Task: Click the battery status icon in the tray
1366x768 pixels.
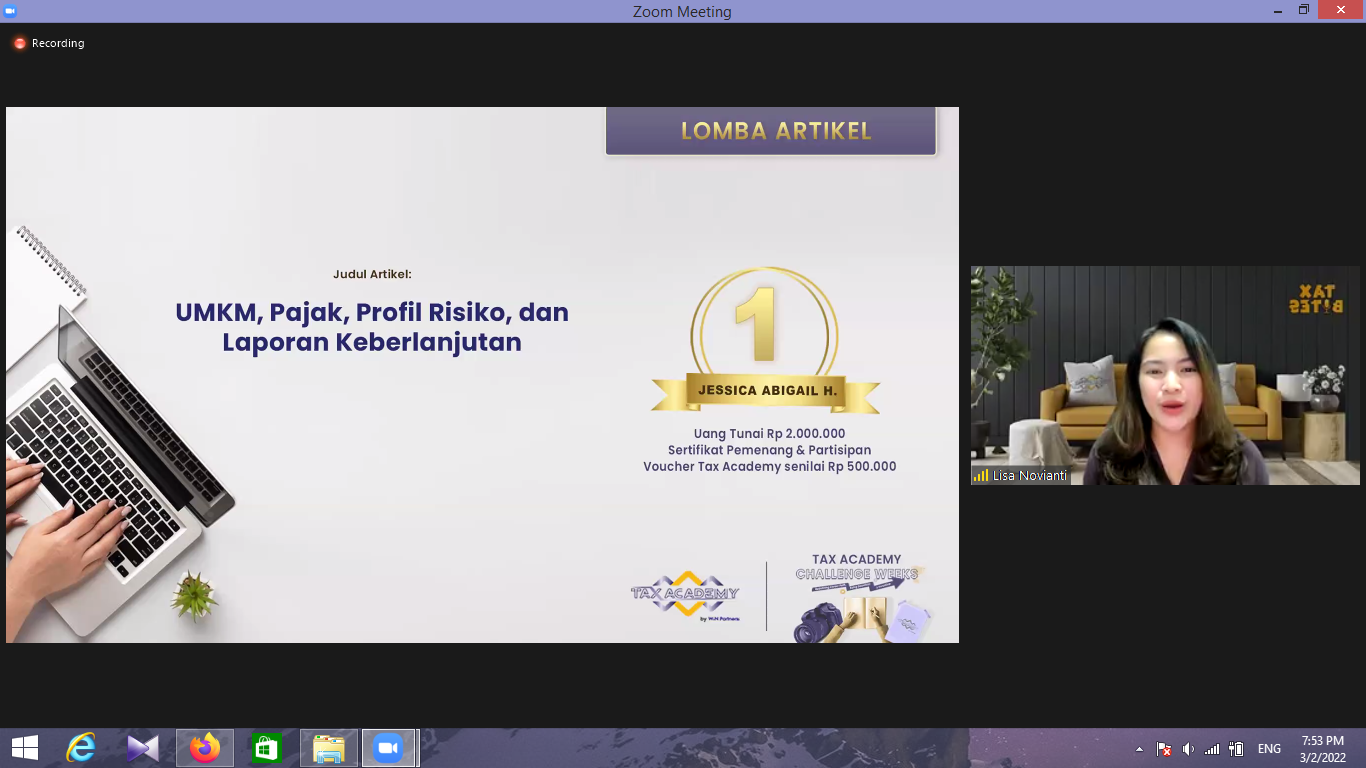Action: click(x=1234, y=748)
